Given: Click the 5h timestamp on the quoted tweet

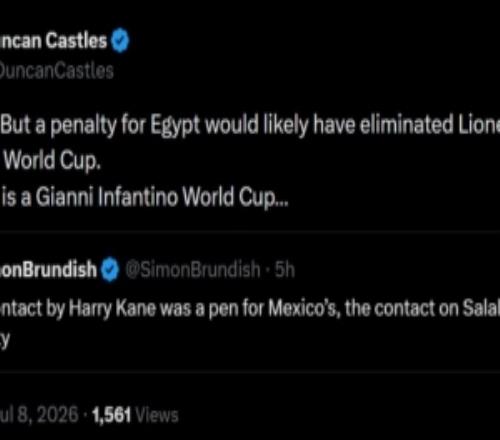Looking at the screenshot, I should click(285, 269).
